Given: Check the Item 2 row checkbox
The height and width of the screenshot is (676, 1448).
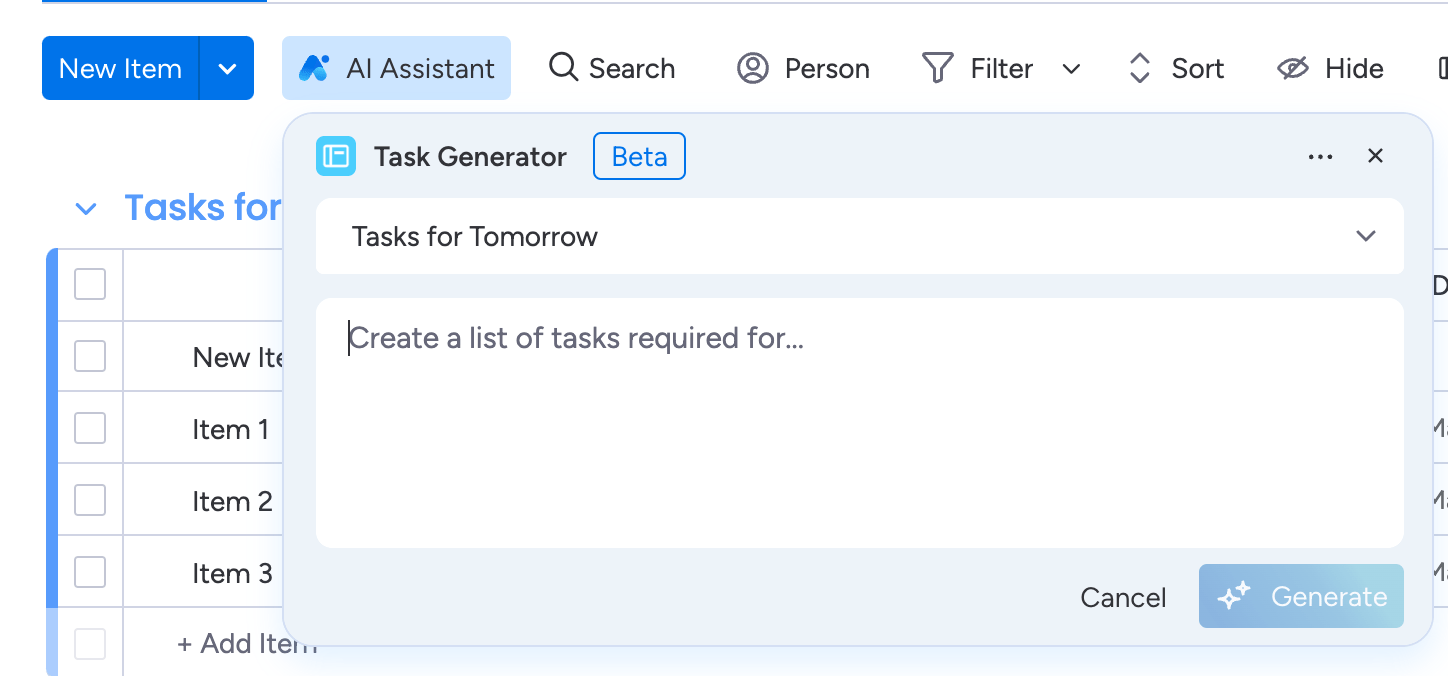Looking at the screenshot, I should pos(90,500).
